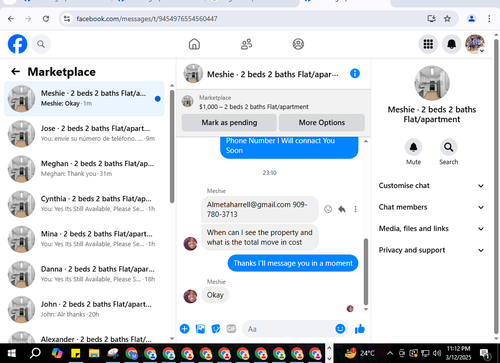500x363 pixels.
Task: Open the Facebook logo home link
Action: click(x=17, y=44)
